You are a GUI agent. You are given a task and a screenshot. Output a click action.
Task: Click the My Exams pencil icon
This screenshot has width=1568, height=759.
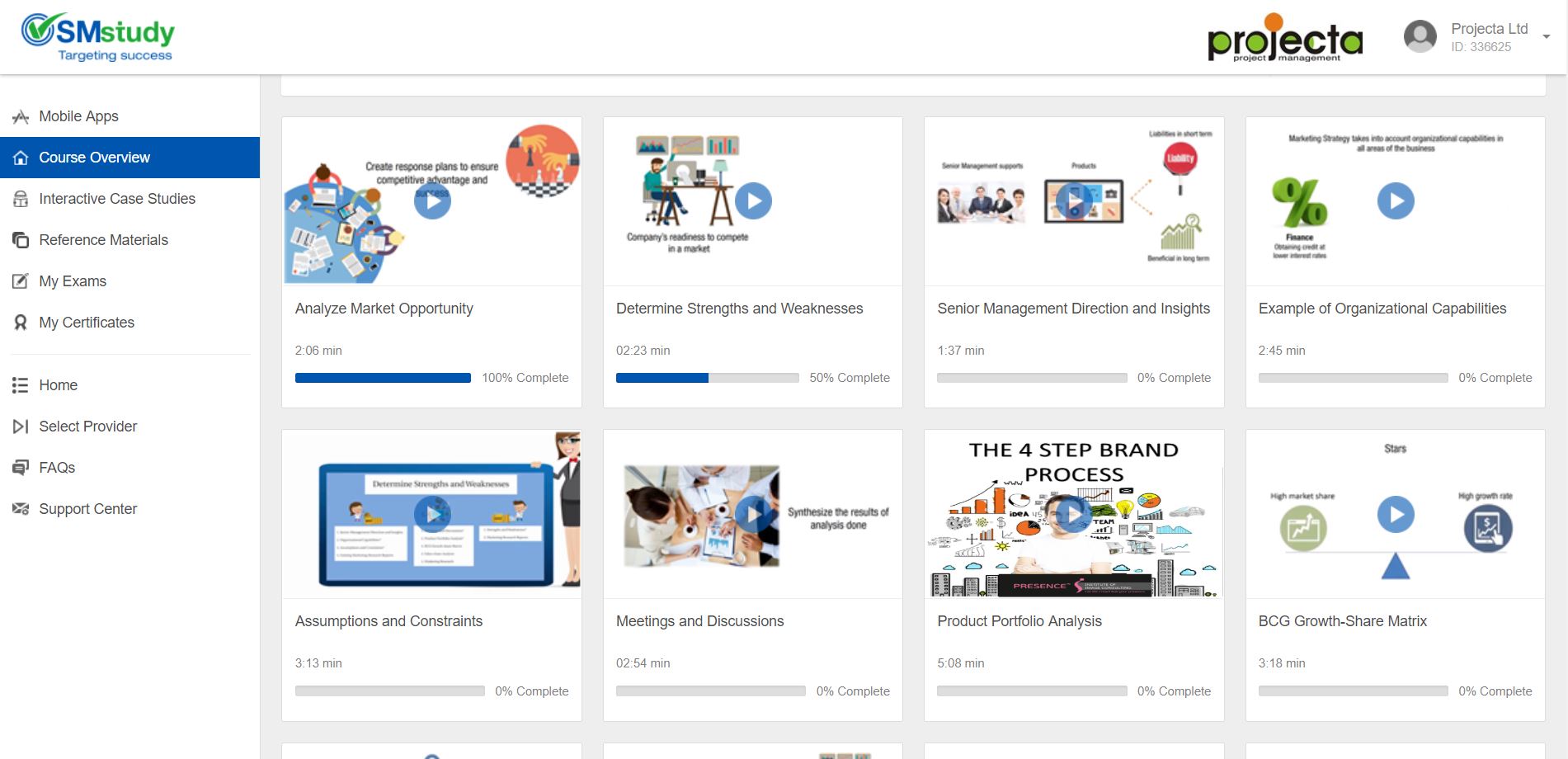pyautogui.click(x=21, y=281)
